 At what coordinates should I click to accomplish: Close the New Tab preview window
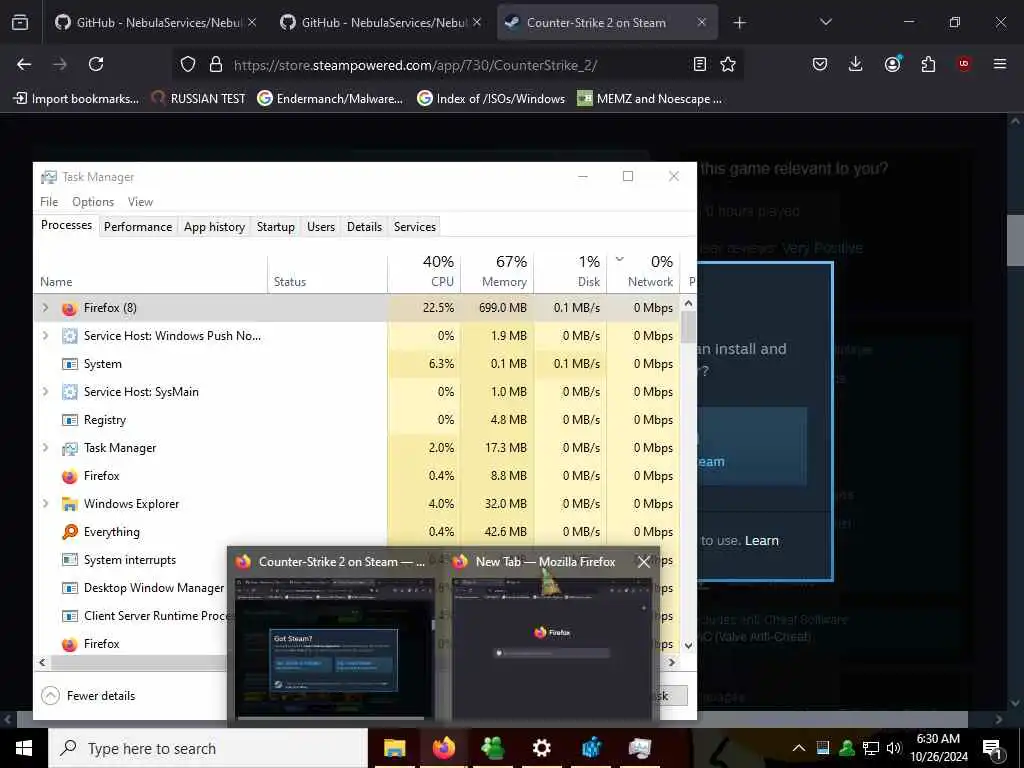(644, 562)
